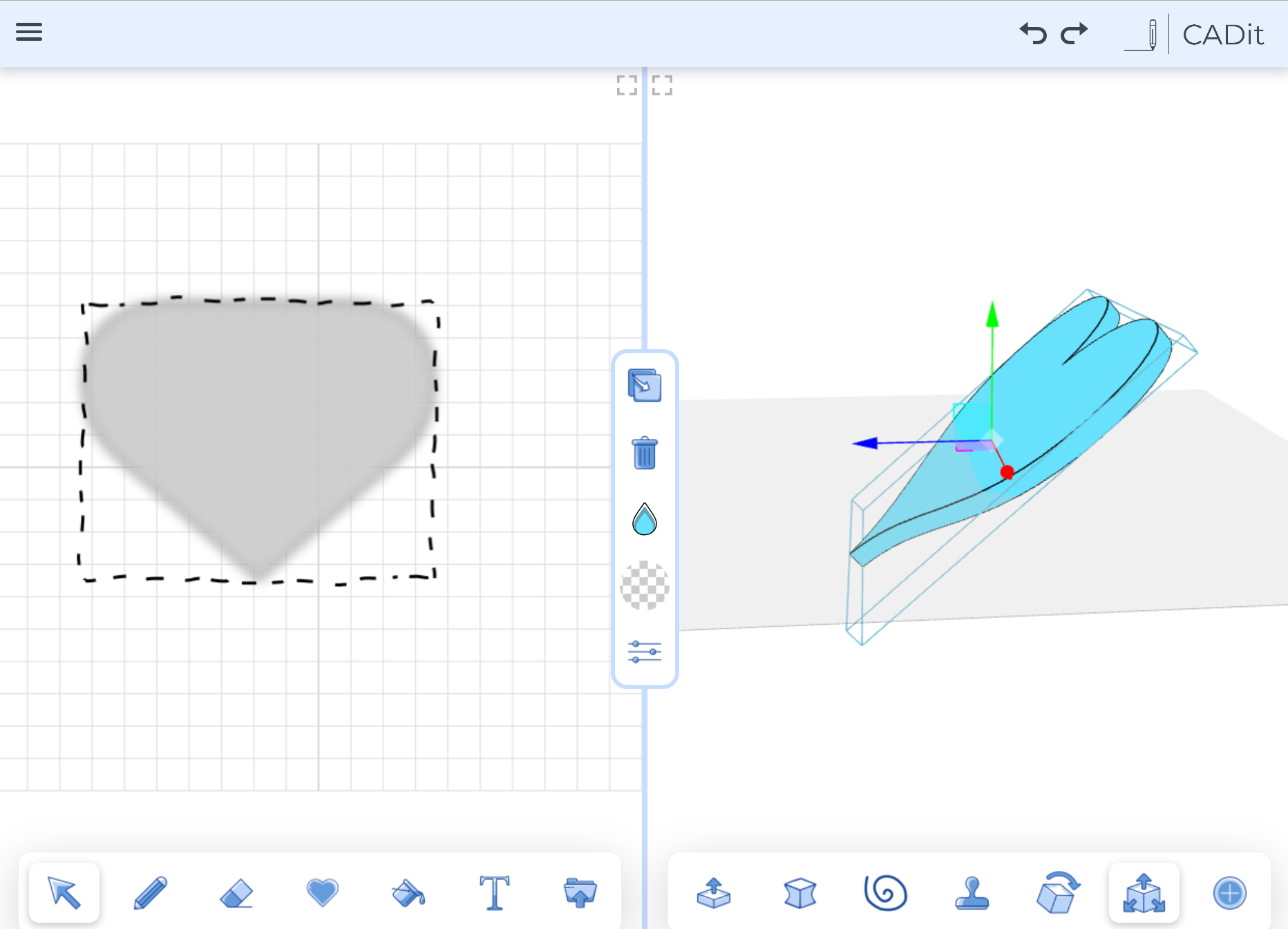Select the pencil drawing tool
This screenshot has width=1288, height=929.
click(150, 892)
